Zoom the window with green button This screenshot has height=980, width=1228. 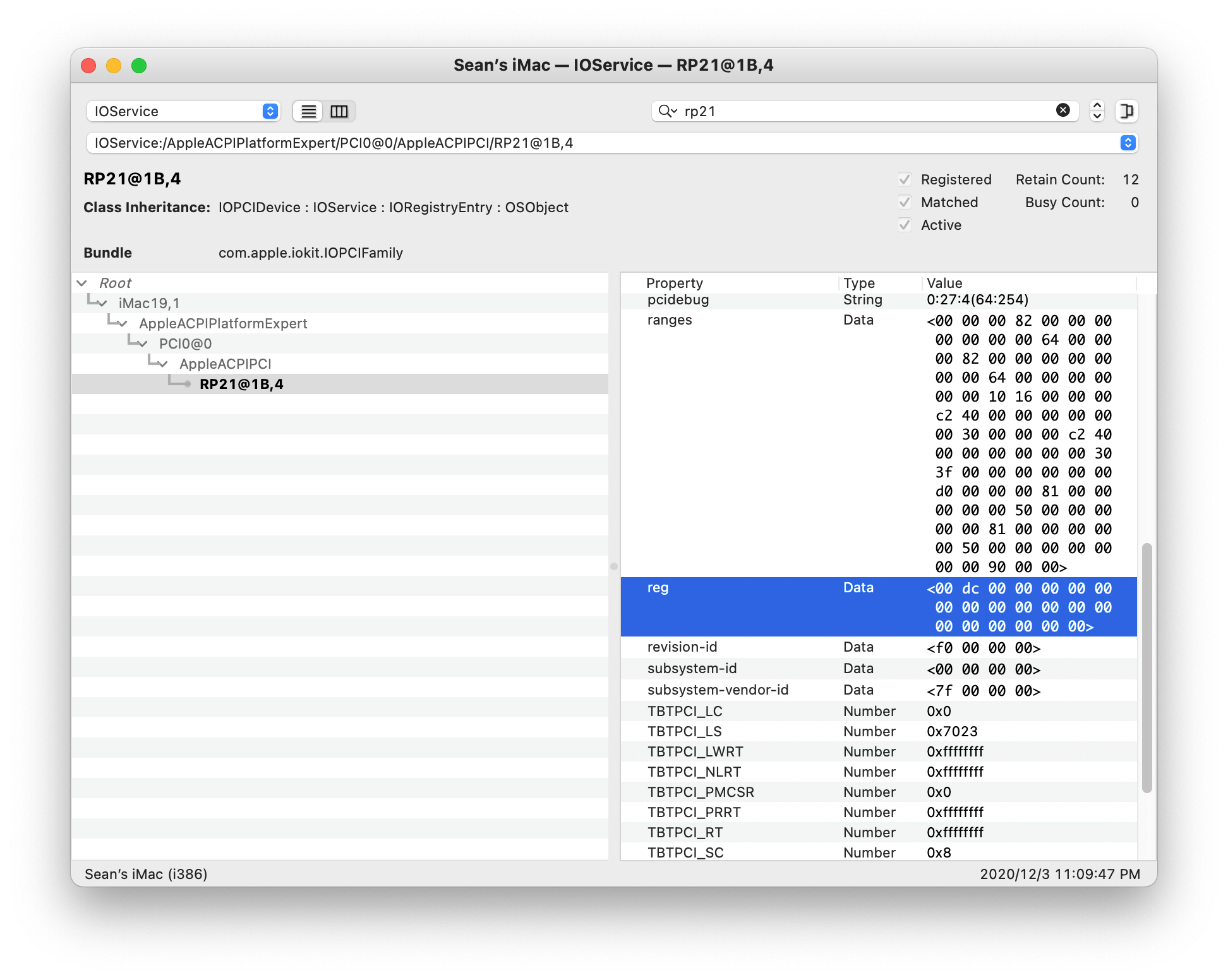click(x=139, y=66)
